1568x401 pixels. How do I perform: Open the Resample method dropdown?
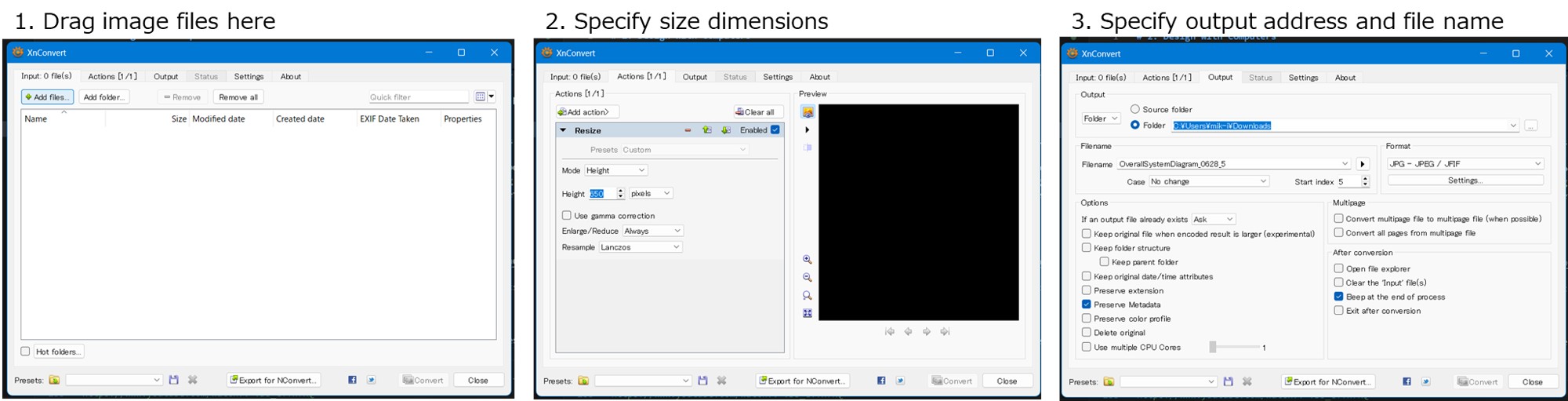(x=641, y=247)
